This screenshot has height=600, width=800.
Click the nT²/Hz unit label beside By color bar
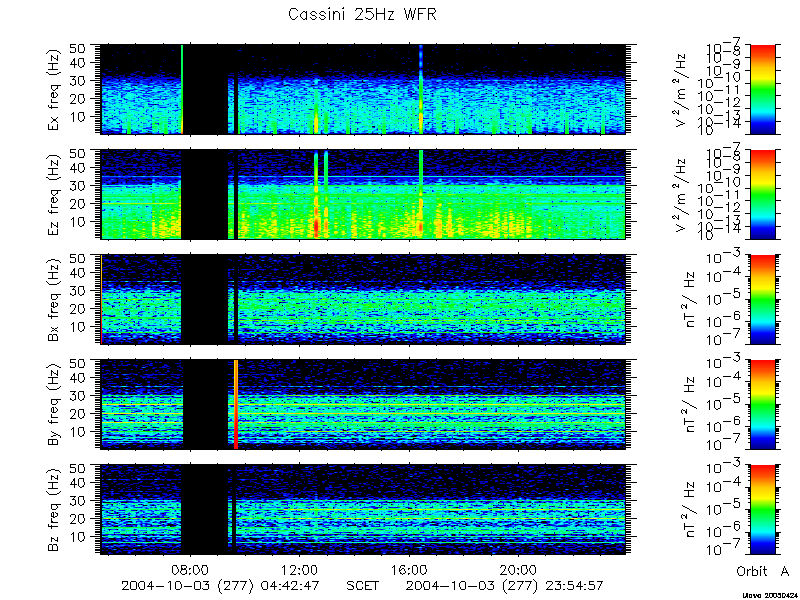pyautogui.click(x=689, y=404)
